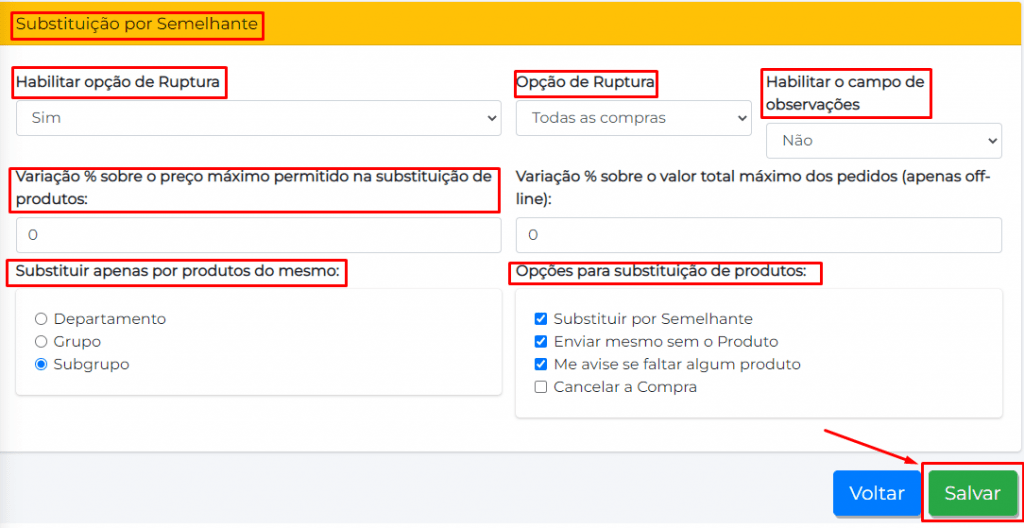The image size is (1024, 528).
Task: Toggle "Enviar mesmo sem o Produto" checkbox
Action: point(541,342)
